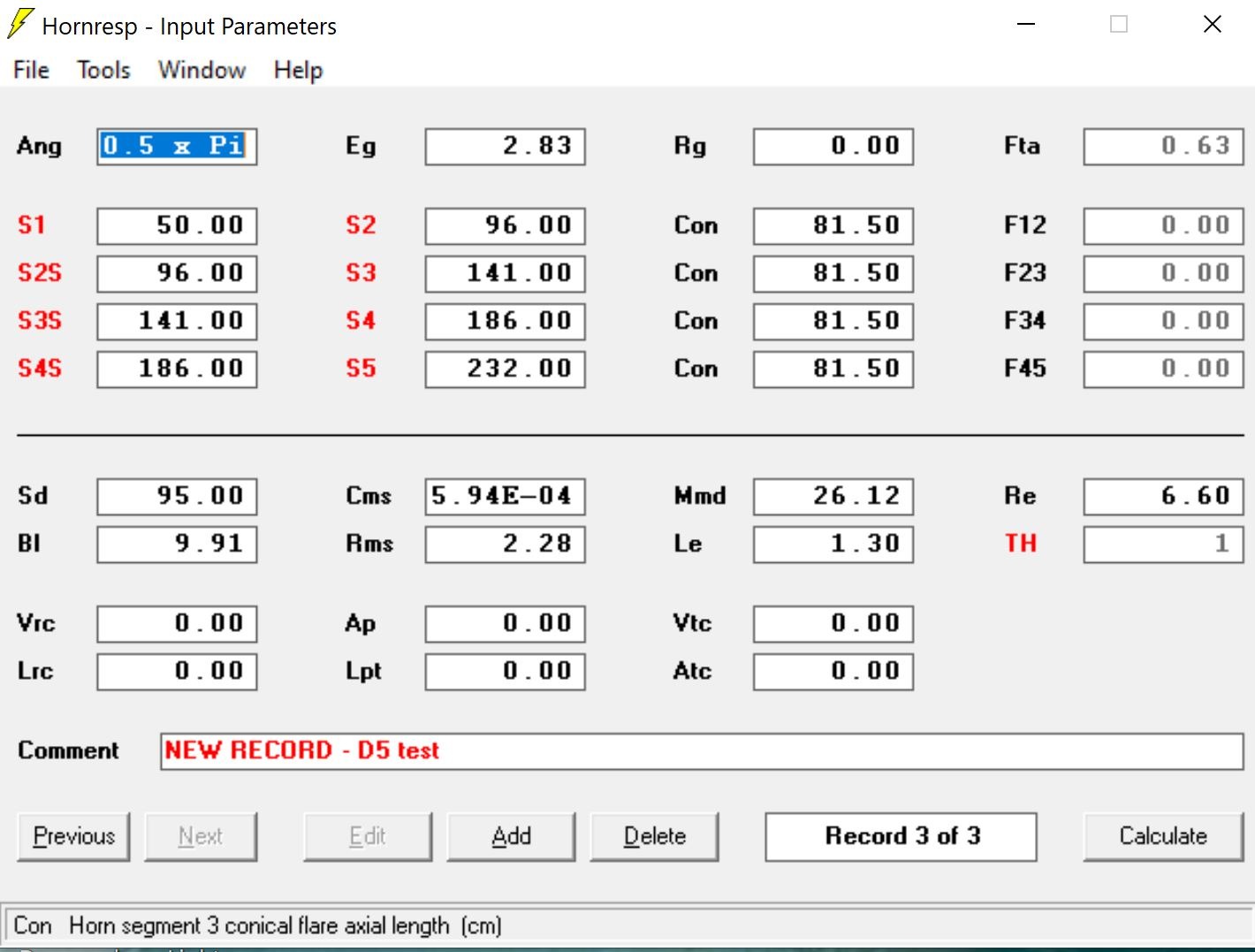
Task: Select the S2 field showing 96.00
Action: [506, 226]
